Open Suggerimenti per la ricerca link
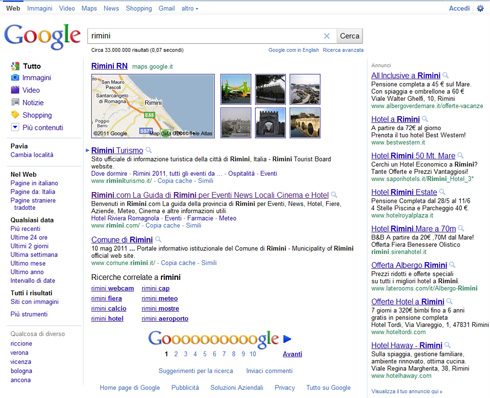Viewport: 490px width, 398px height. (x=196, y=371)
